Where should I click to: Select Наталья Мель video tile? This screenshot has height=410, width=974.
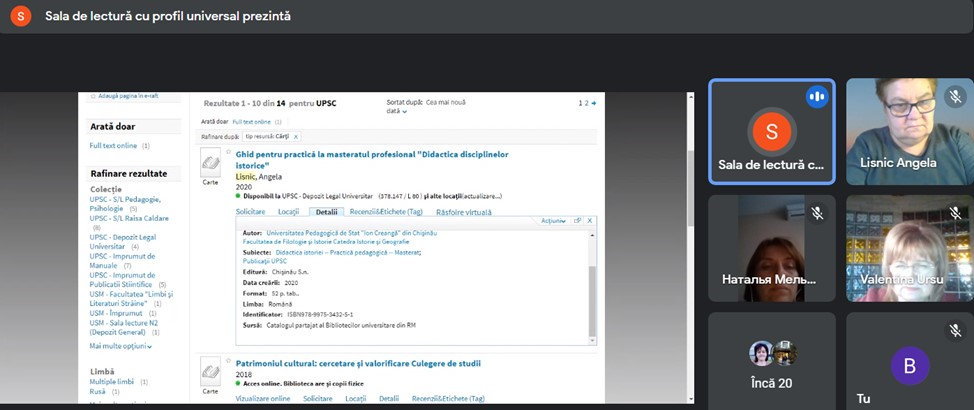pyautogui.click(x=771, y=248)
